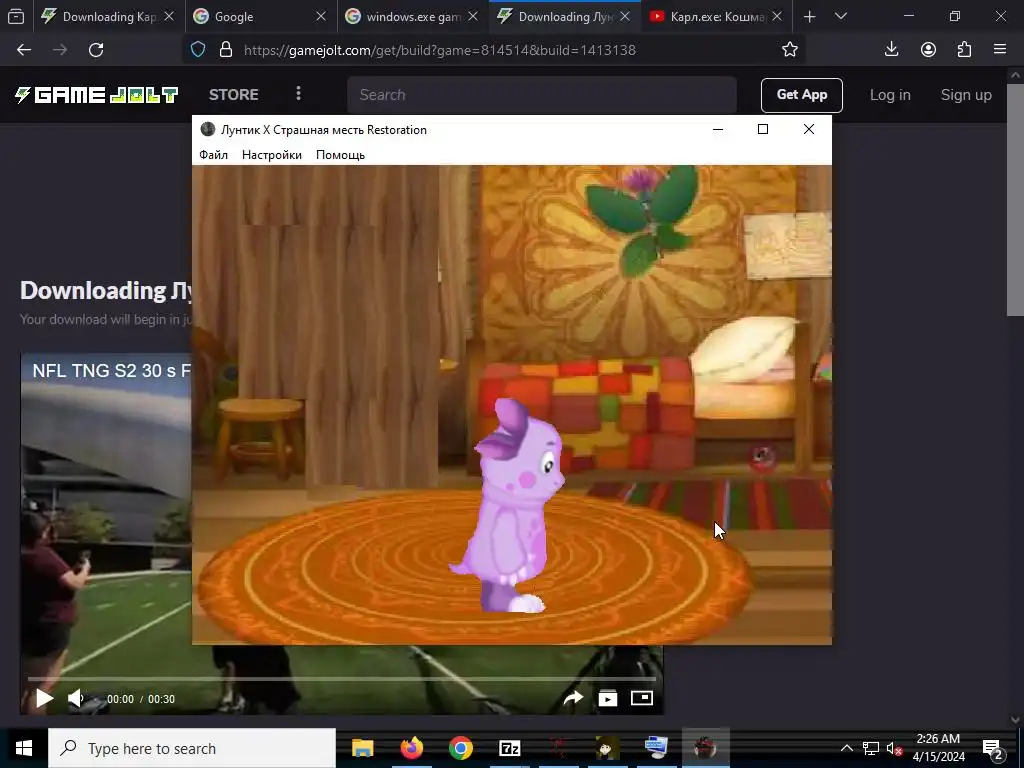Viewport: 1024px width, 768px height.
Task: Reload the current page
Action: pos(96,50)
